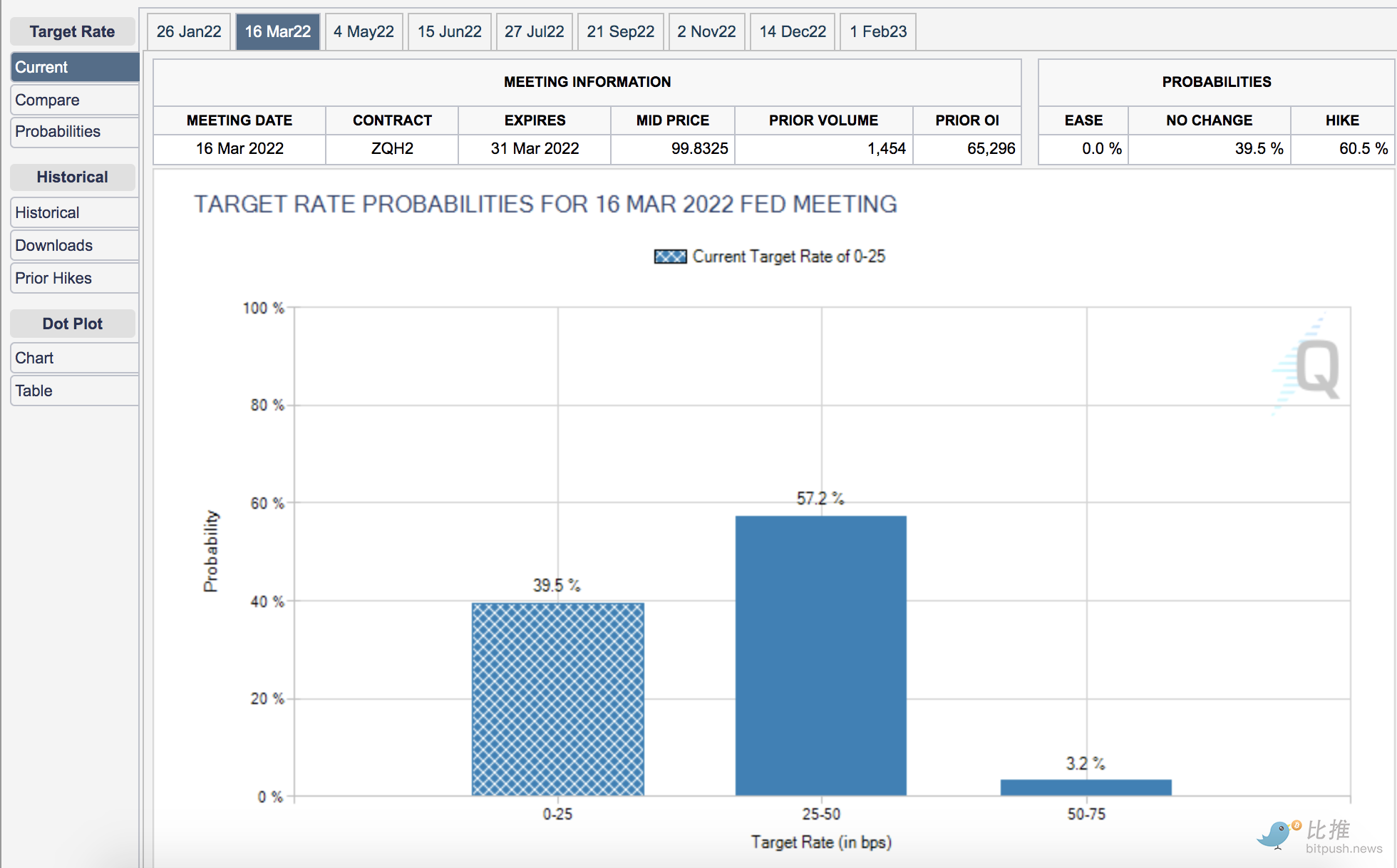Click the Target Rate section header
The height and width of the screenshot is (868, 1397).
pyautogui.click(x=72, y=31)
